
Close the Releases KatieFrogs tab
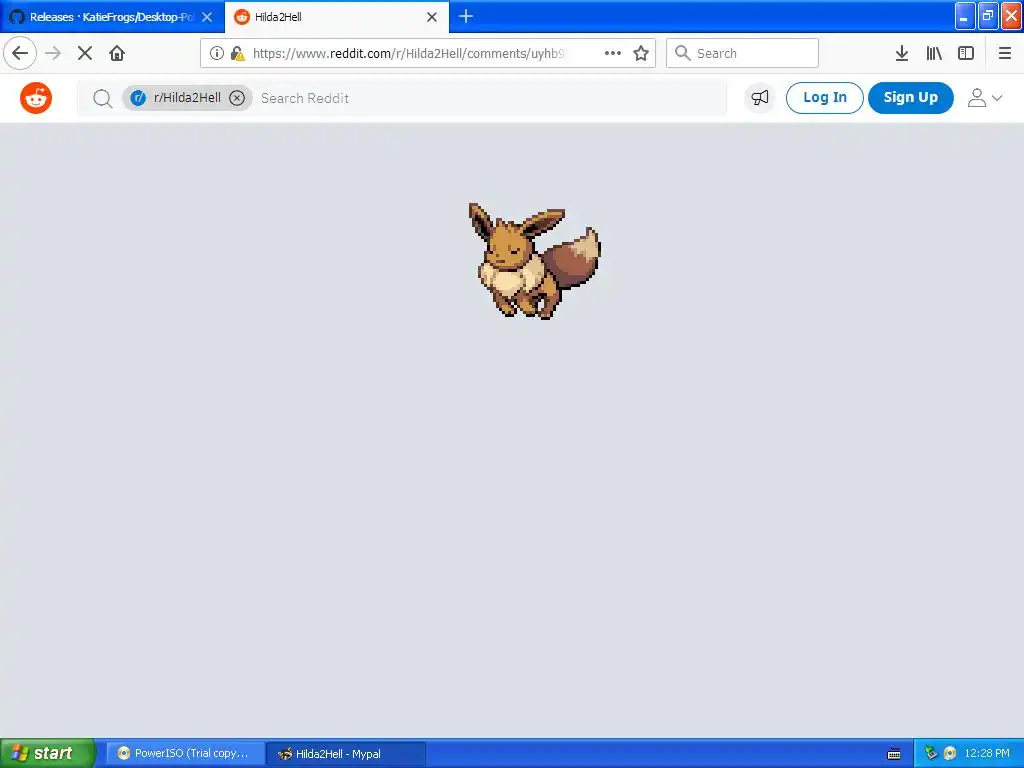tap(207, 17)
